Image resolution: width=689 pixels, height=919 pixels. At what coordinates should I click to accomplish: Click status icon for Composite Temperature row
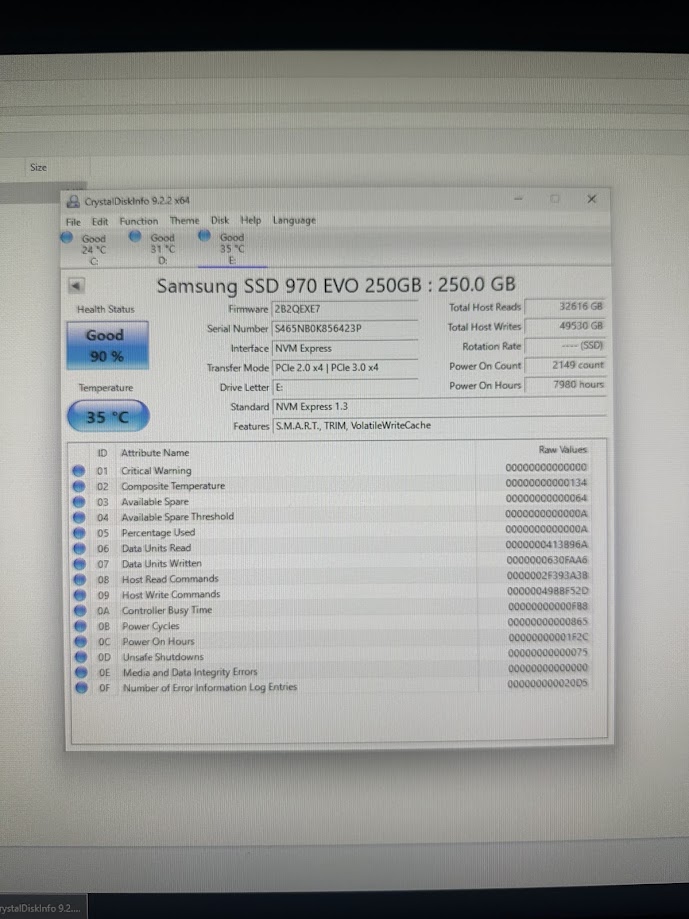coord(79,486)
